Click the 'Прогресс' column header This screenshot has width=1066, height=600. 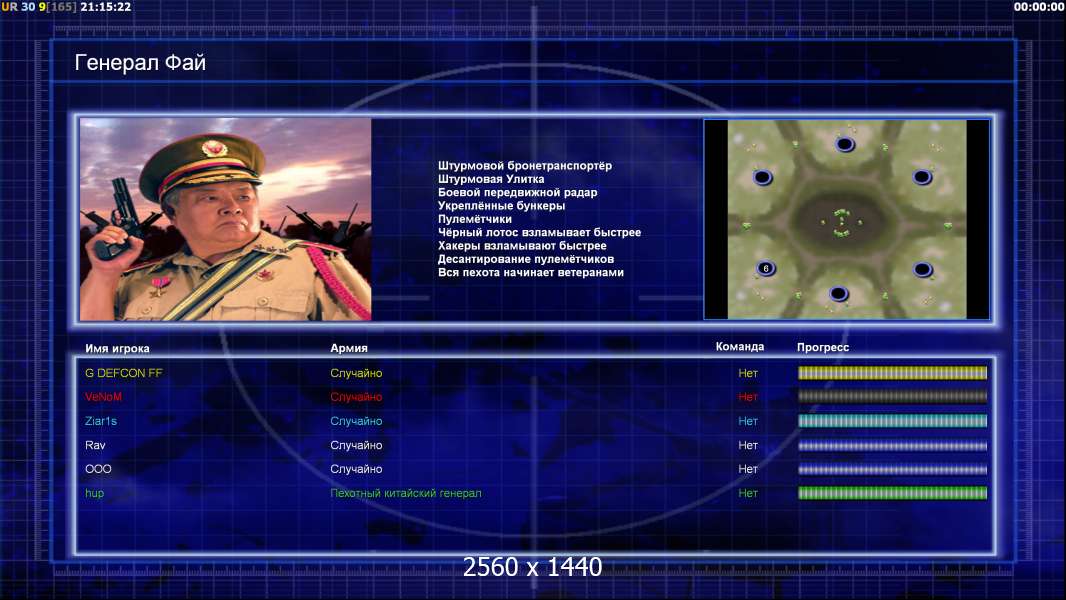click(x=823, y=347)
